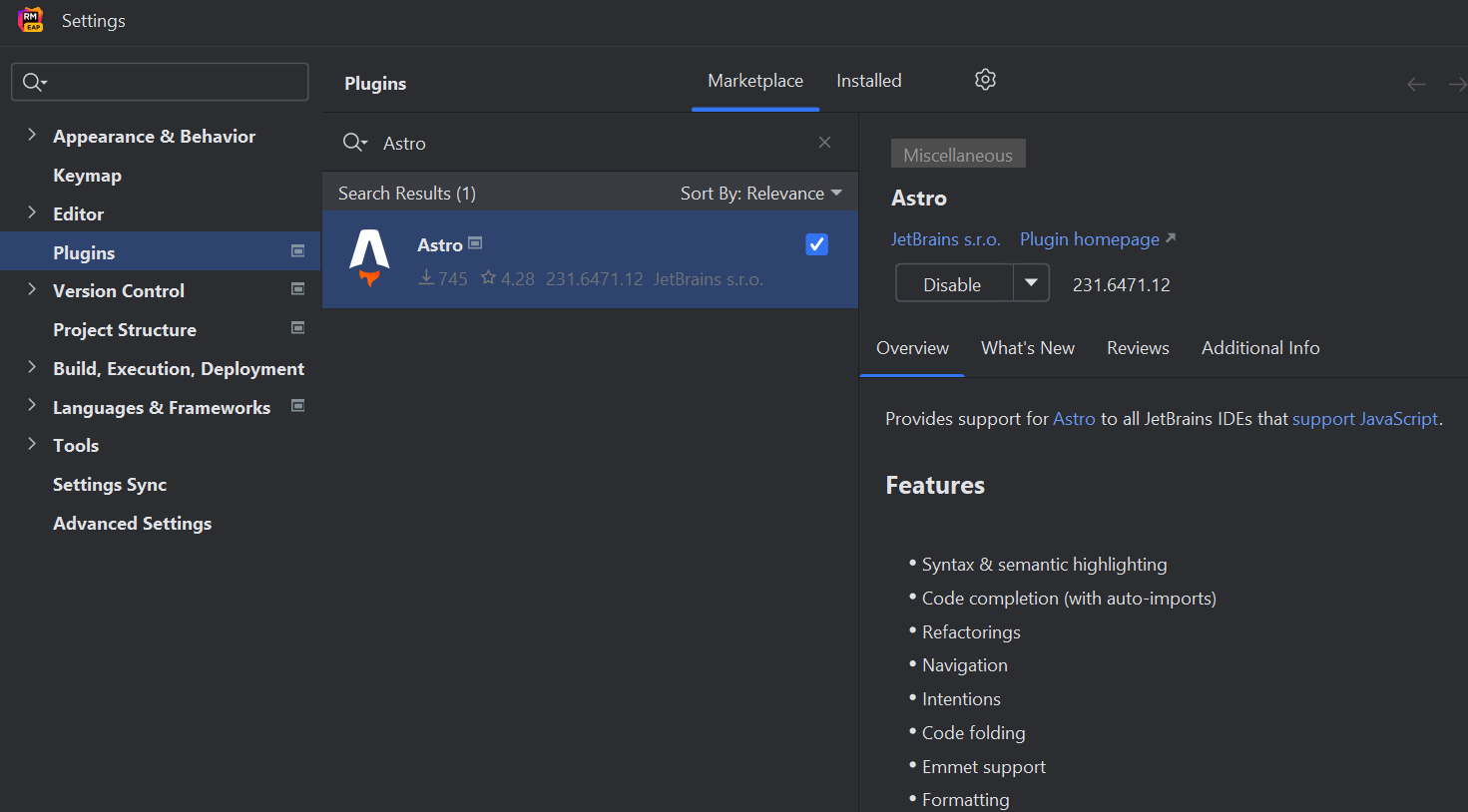Follow the support JavaScript link
This screenshot has height=812, width=1468.
tap(1365, 419)
